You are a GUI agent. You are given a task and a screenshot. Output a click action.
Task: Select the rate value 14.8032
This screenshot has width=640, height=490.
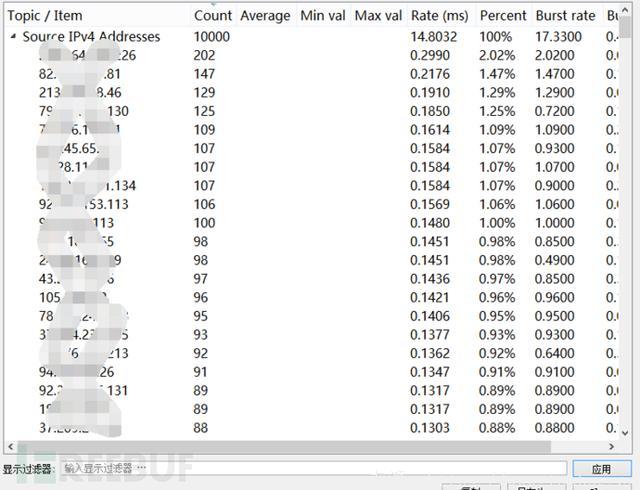[x=433, y=37]
